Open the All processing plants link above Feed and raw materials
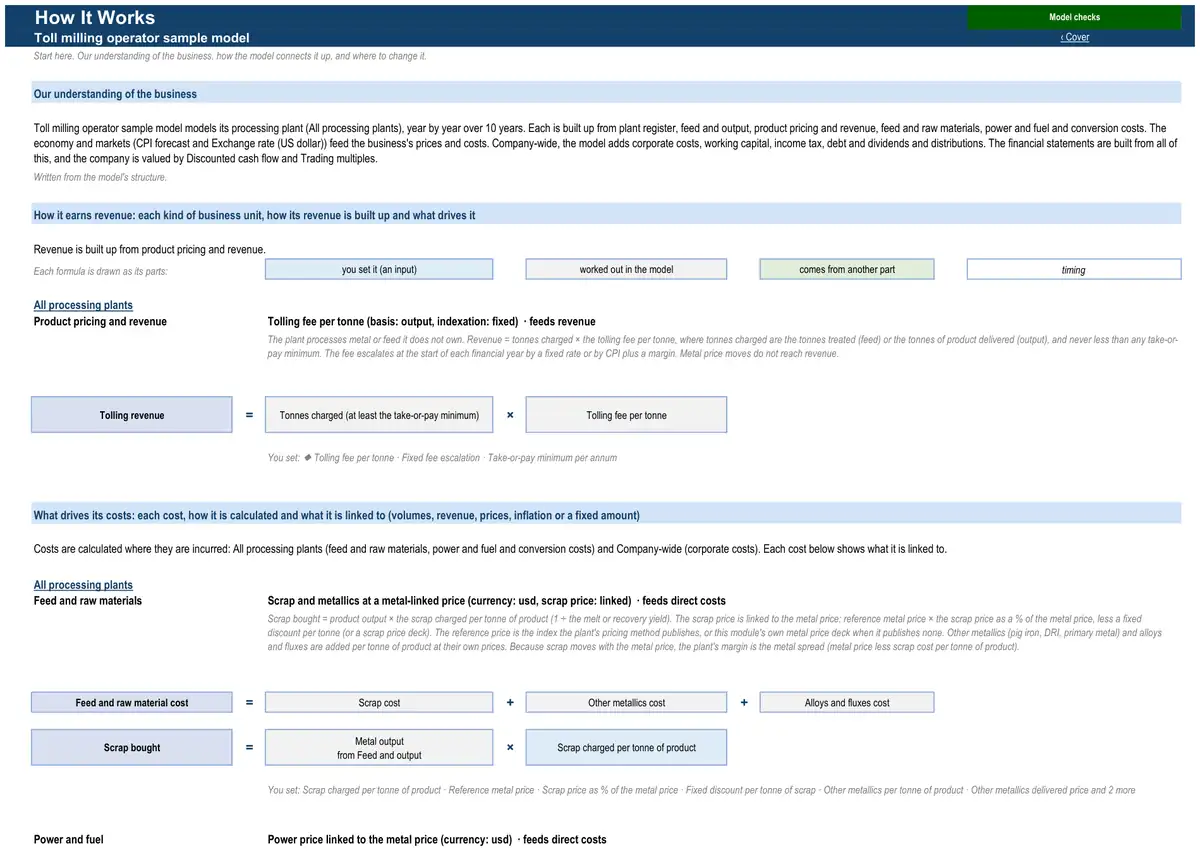Screen dimensions: 1200x851 [83, 585]
